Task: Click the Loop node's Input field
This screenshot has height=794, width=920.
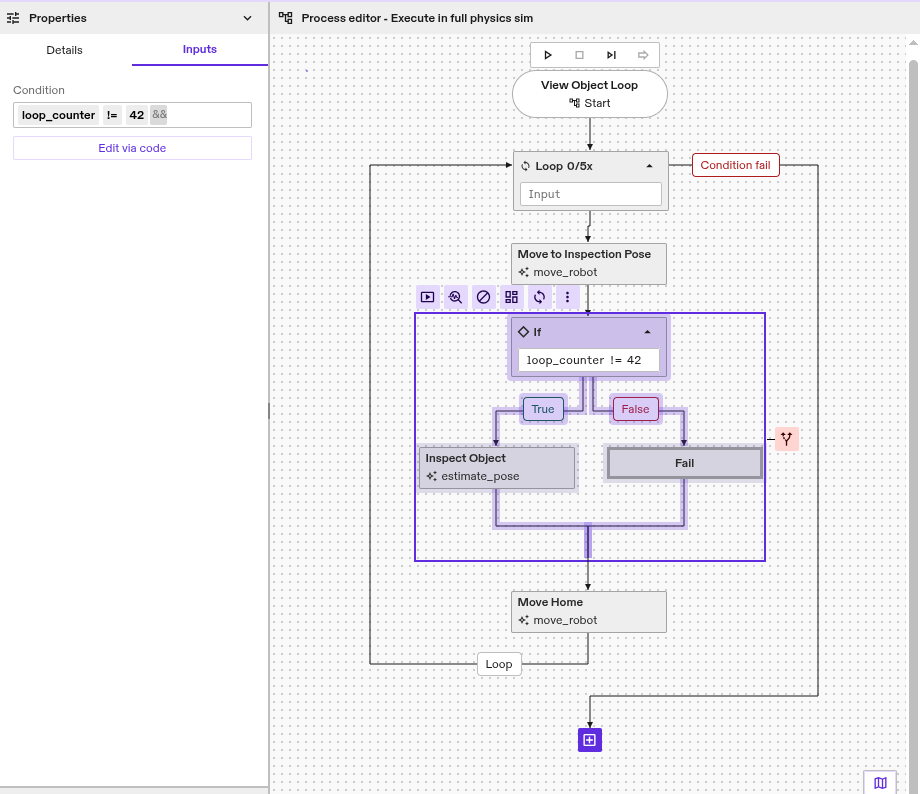Action: (590, 194)
